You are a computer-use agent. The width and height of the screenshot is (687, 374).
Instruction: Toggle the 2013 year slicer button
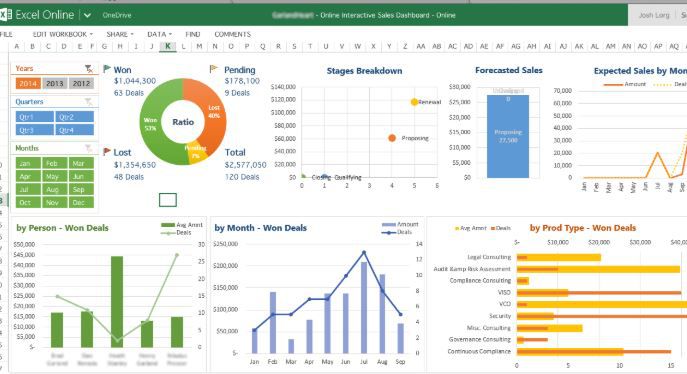click(55, 83)
